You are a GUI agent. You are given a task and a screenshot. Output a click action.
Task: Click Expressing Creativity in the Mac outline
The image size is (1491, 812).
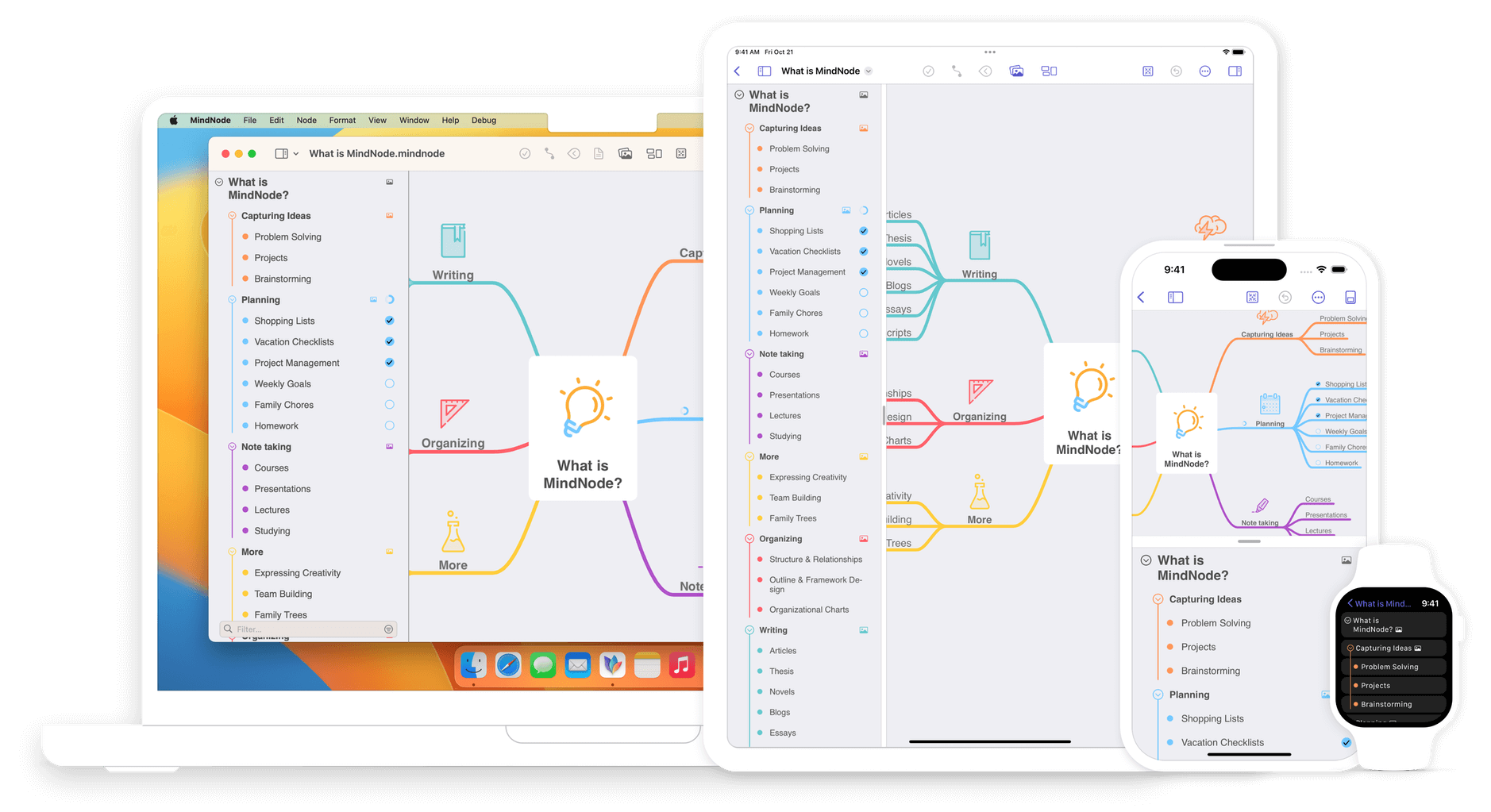pos(298,573)
